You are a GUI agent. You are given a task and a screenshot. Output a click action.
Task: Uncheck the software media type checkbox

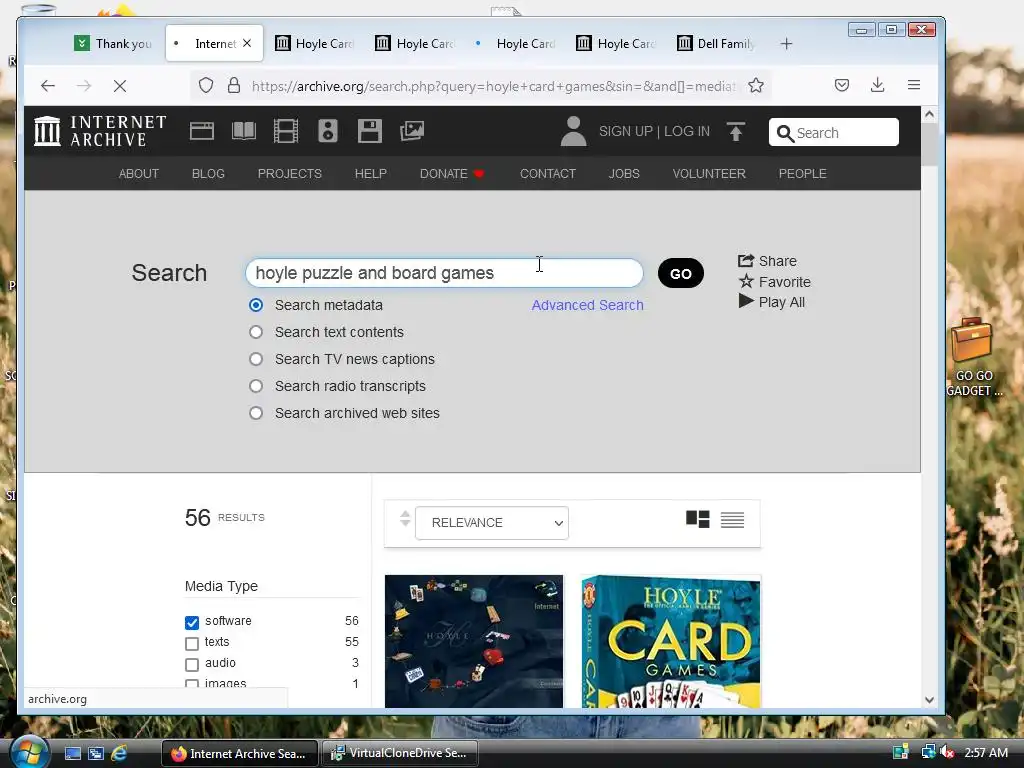coord(191,622)
